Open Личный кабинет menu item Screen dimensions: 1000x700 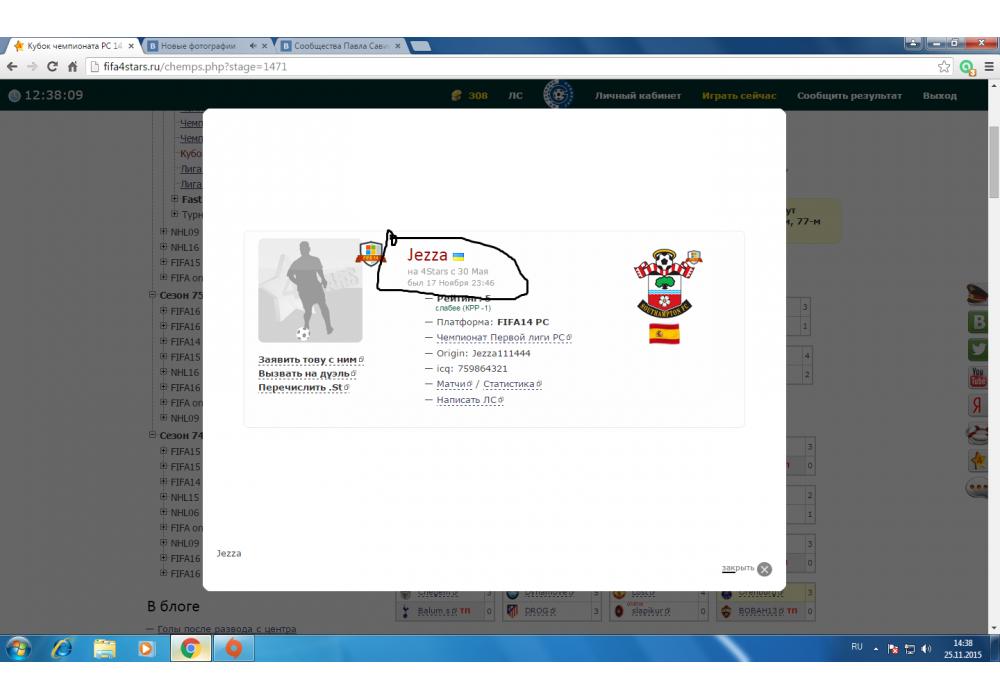pos(638,96)
